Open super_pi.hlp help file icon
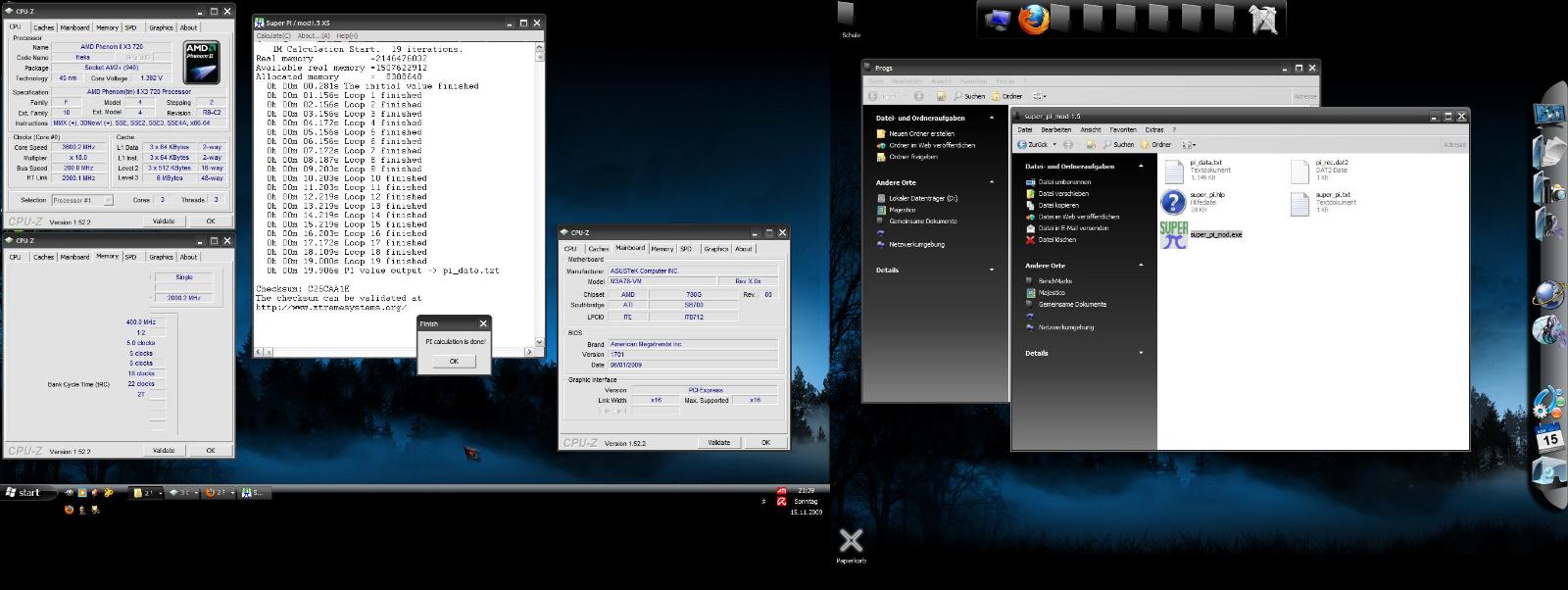 tap(1173, 203)
